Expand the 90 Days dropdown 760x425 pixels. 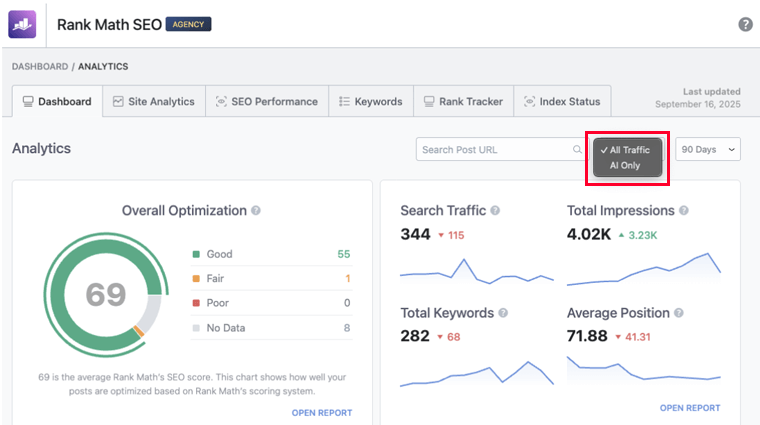click(708, 149)
